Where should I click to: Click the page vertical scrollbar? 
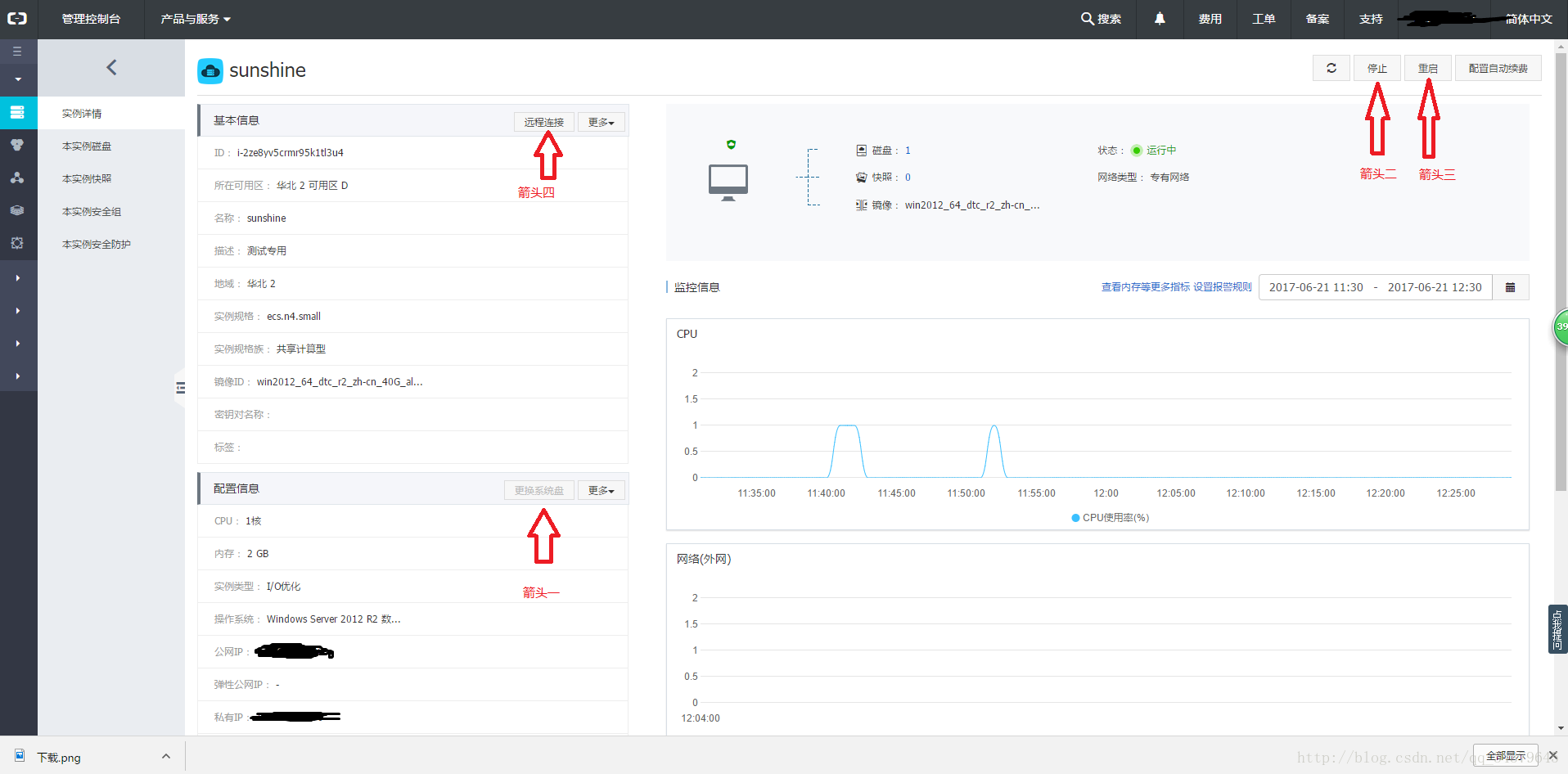pos(1561,270)
